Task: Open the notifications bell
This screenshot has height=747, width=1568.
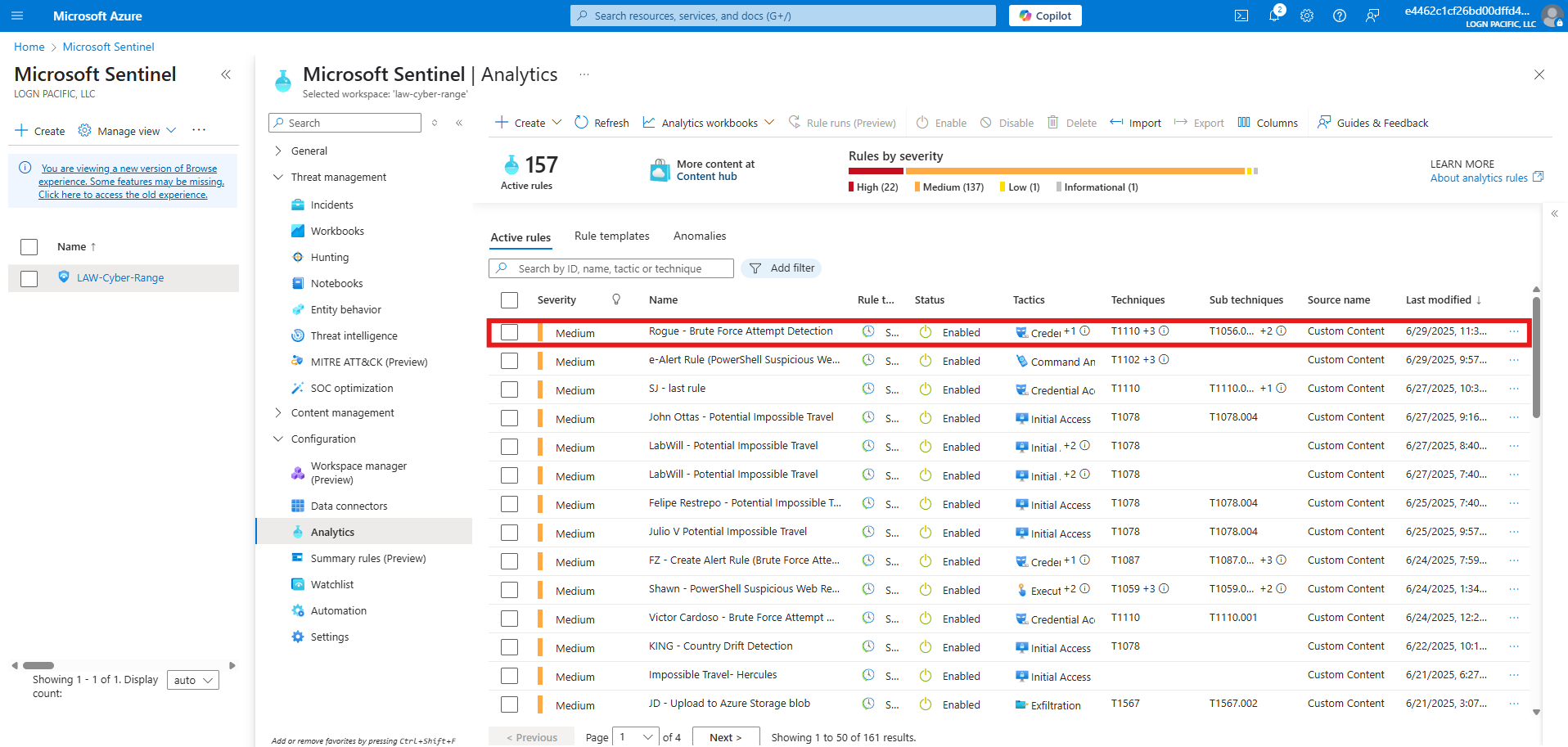Action: click(1274, 16)
